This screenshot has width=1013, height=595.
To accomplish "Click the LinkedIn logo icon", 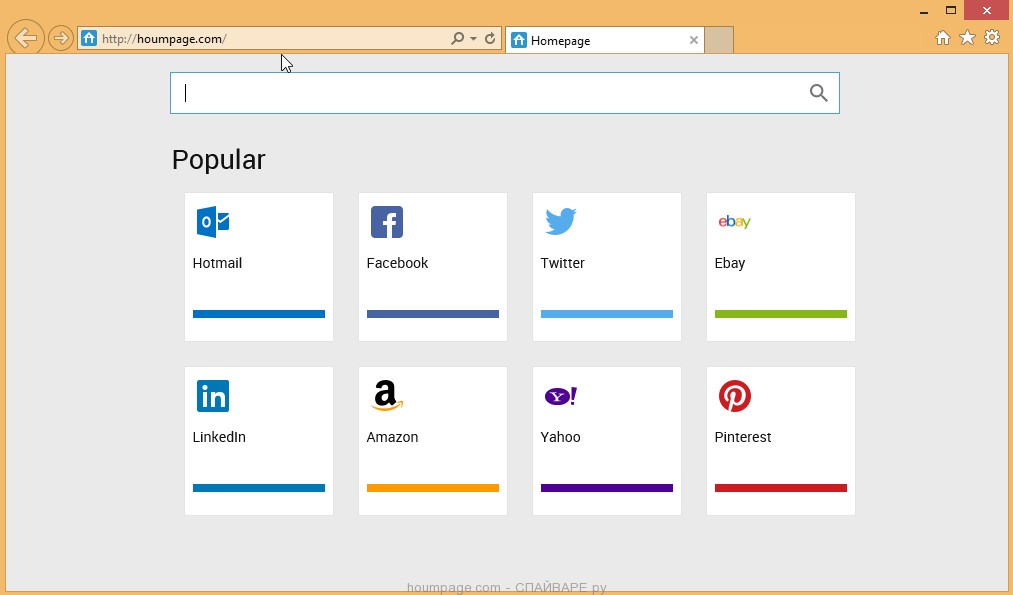I will tap(213, 396).
